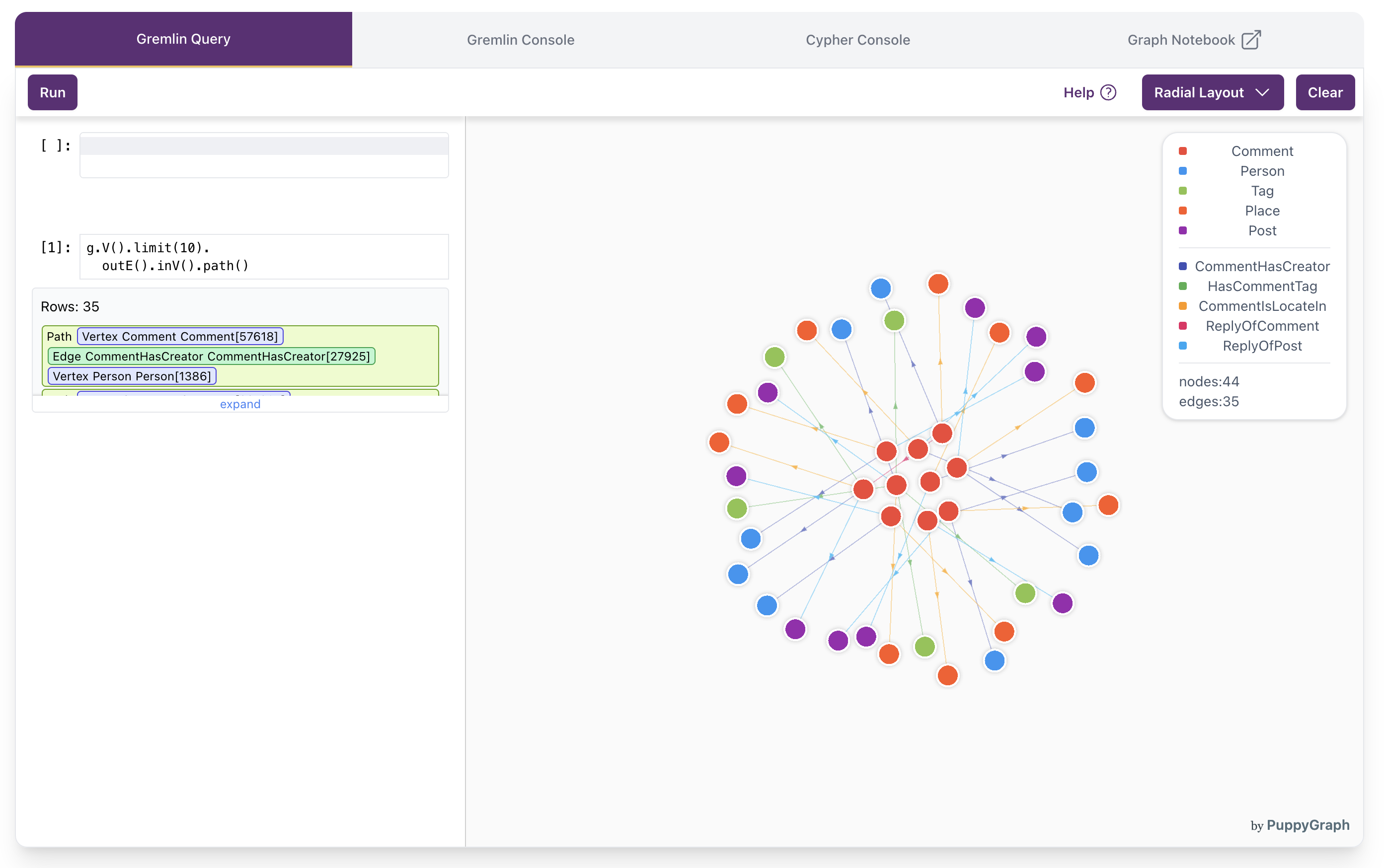The width and height of the screenshot is (1384, 868).
Task: Expand the truncated path results list
Action: [239, 404]
